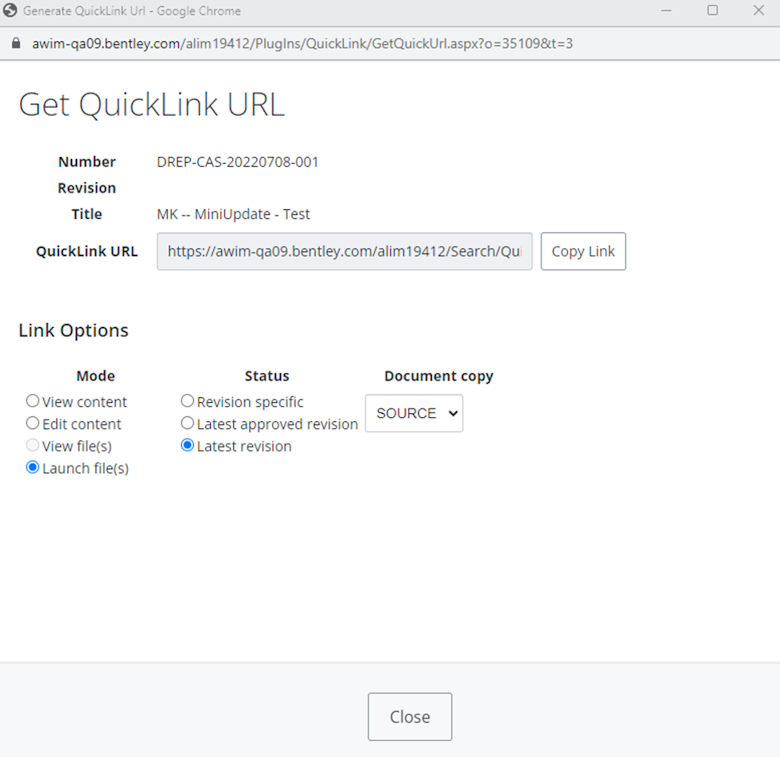Select the Launch file(s) mode
780x757 pixels.
tap(33, 468)
